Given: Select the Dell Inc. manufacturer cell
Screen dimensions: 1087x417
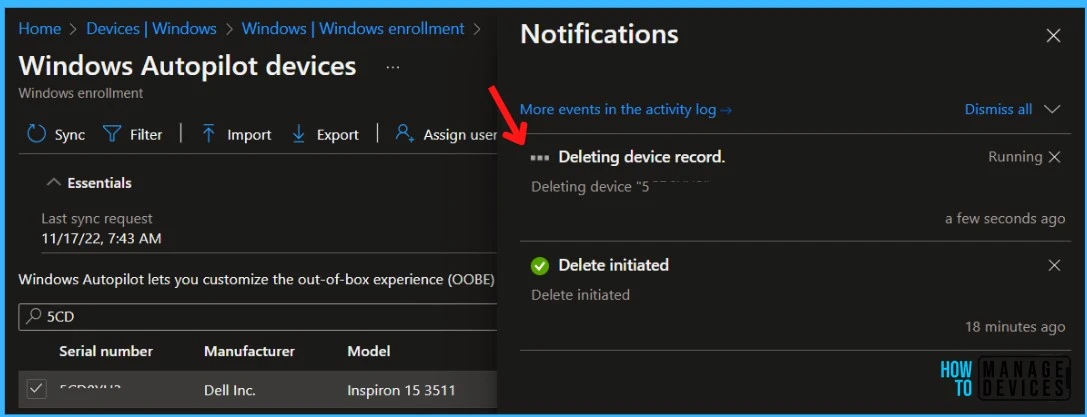Looking at the screenshot, I should (229, 390).
